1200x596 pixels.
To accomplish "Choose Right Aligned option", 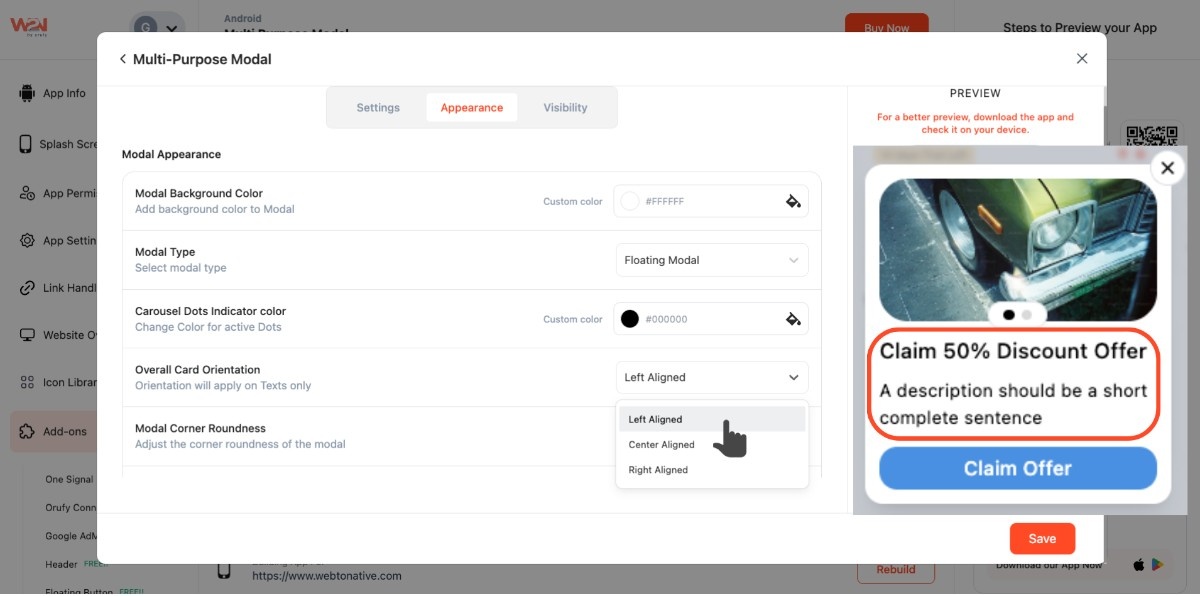I will (657, 470).
